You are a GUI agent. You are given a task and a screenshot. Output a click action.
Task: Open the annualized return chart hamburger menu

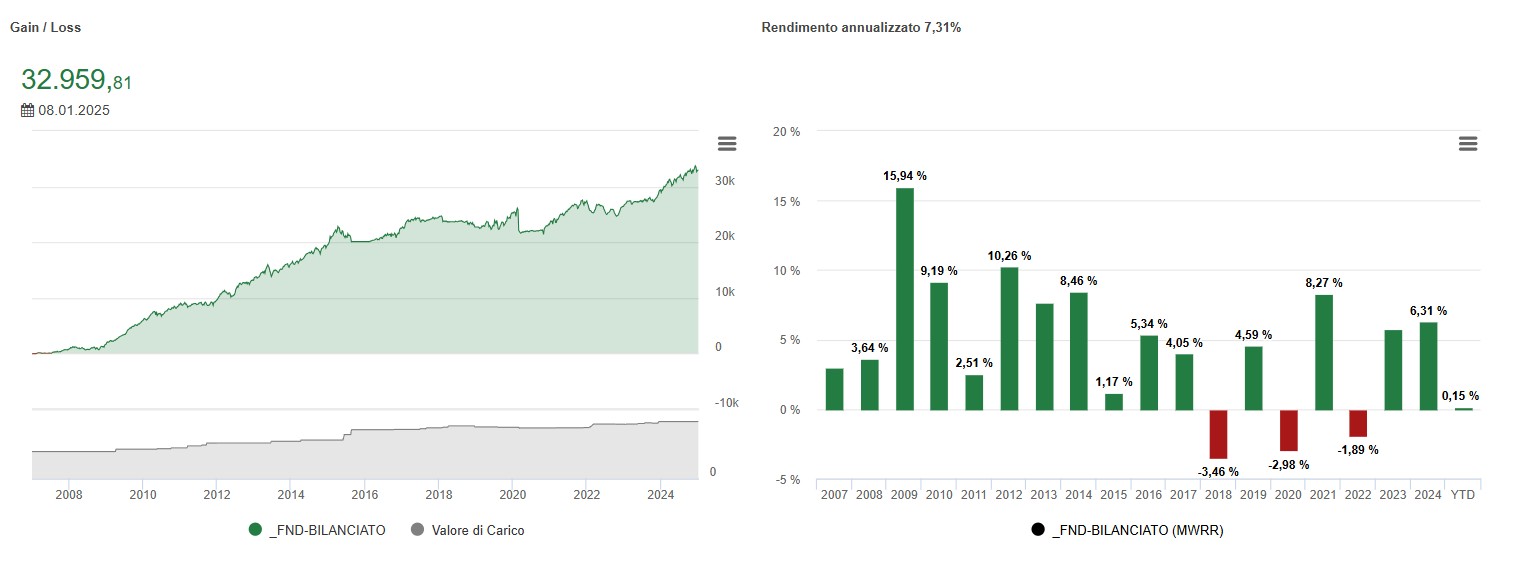point(1468,144)
